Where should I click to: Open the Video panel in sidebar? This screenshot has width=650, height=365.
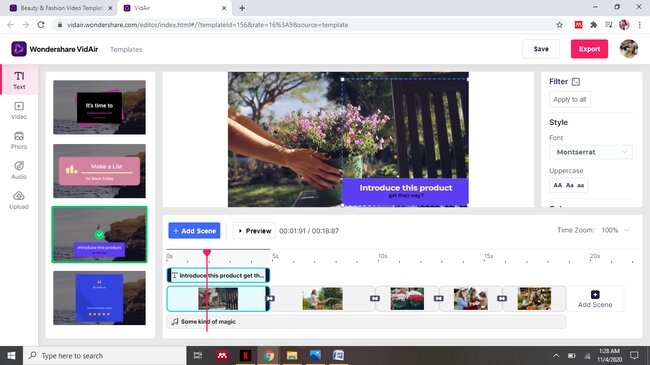pyautogui.click(x=19, y=110)
